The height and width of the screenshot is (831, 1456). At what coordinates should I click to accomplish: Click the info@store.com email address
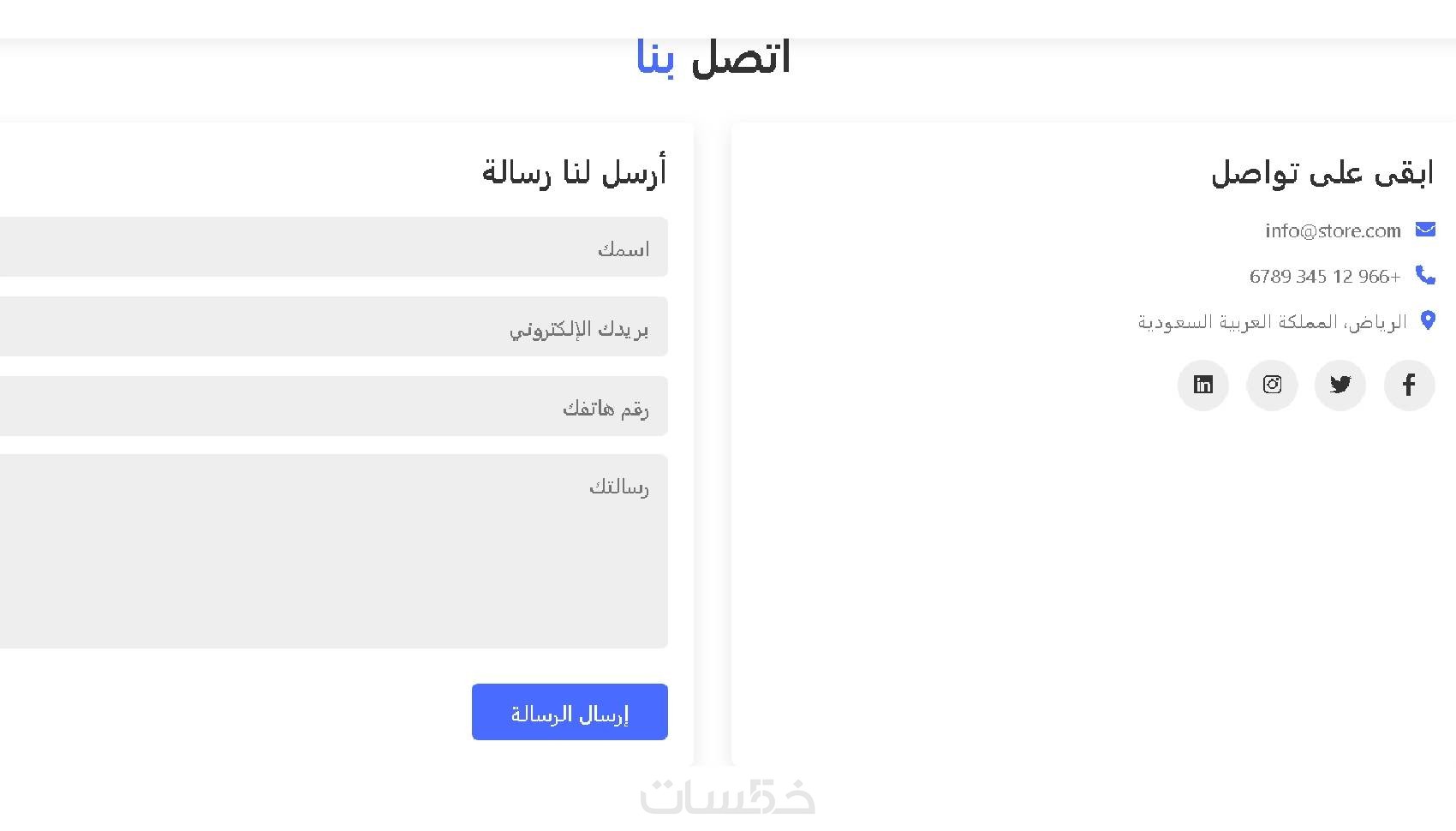coord(1333,230)
